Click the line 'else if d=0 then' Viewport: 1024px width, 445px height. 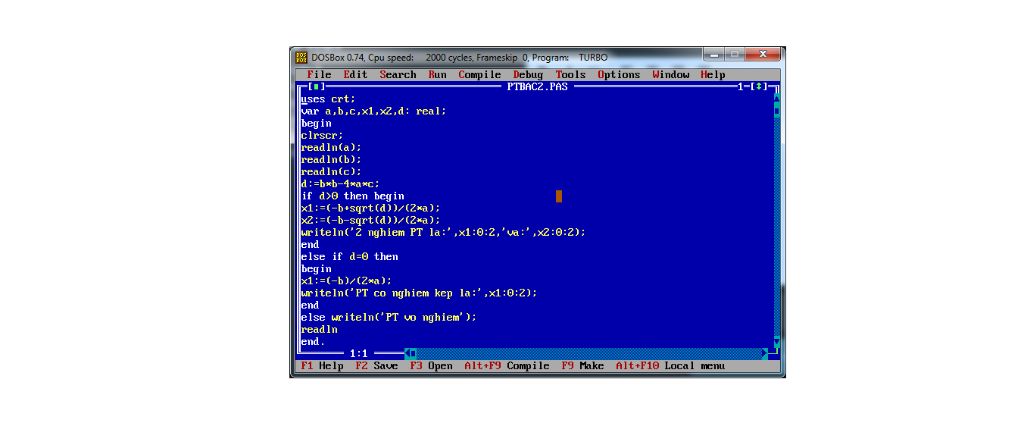pyautogui.click(x=349, y=257)
